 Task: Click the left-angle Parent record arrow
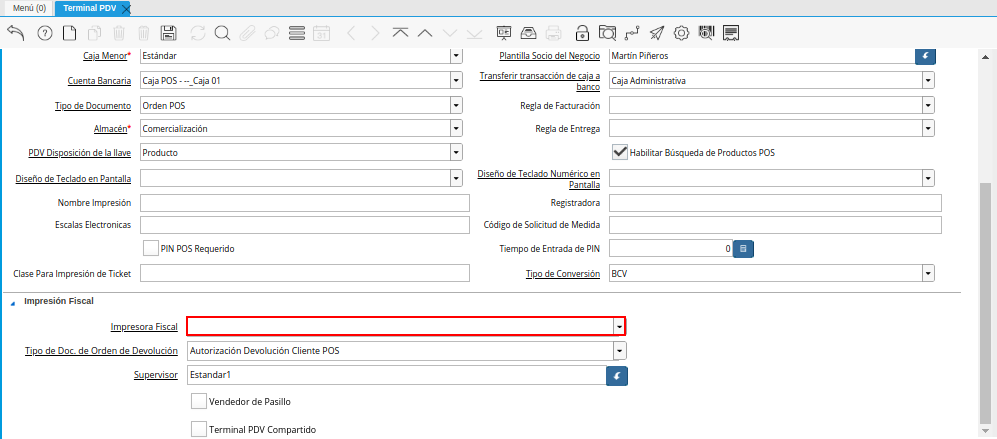[351, 33]
